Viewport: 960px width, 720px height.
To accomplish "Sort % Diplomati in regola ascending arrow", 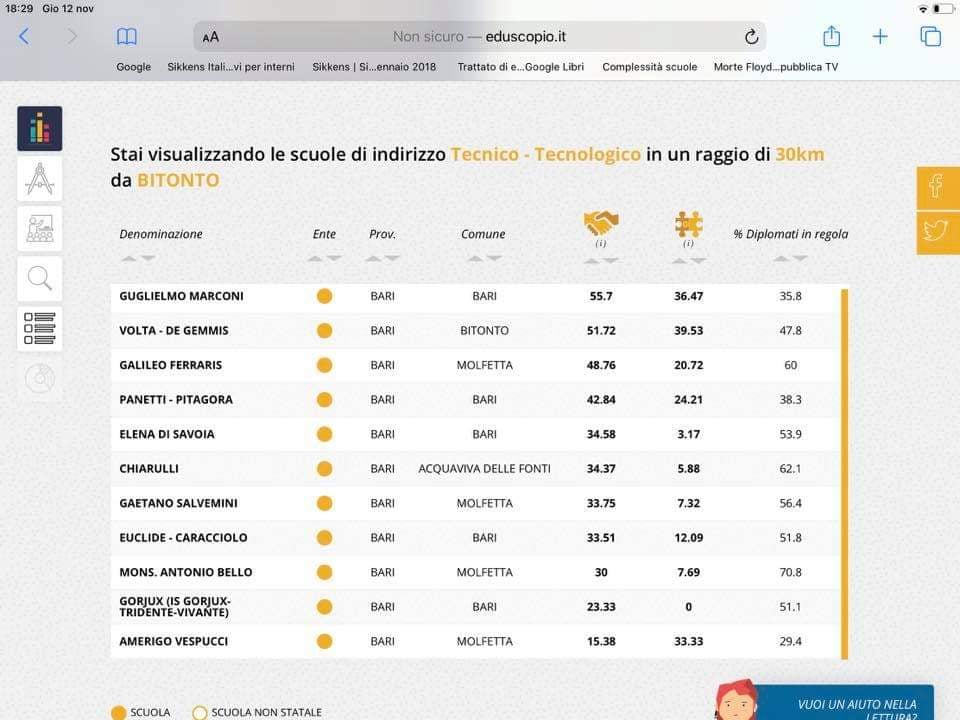I will coord(781,258).
